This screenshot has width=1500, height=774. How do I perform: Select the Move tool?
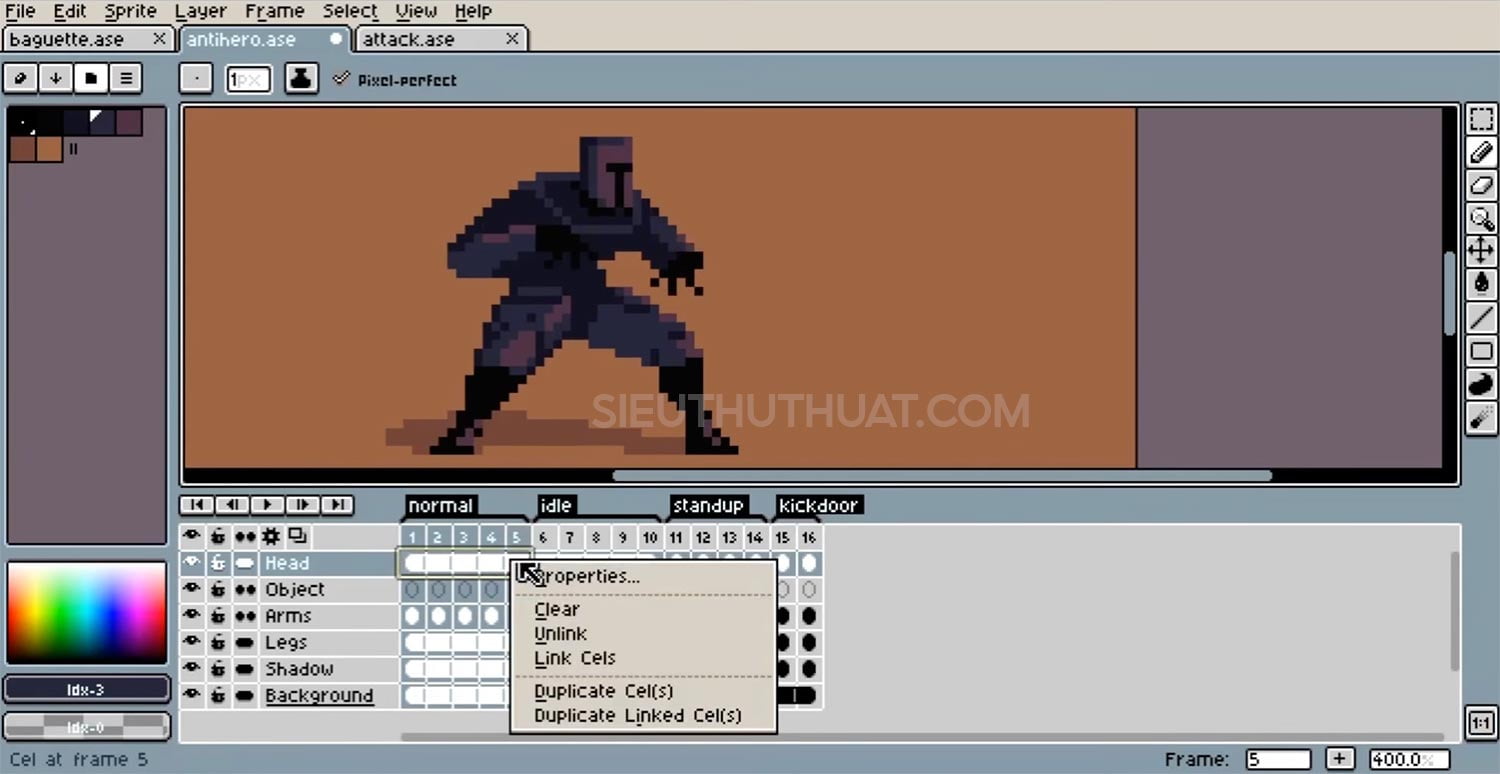click(x=1480, y=250)
